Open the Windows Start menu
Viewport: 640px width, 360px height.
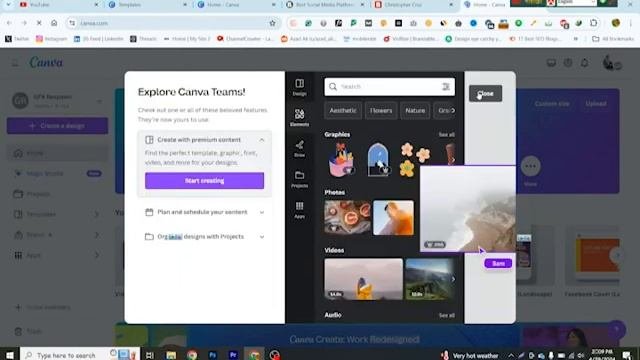[9, 355]
